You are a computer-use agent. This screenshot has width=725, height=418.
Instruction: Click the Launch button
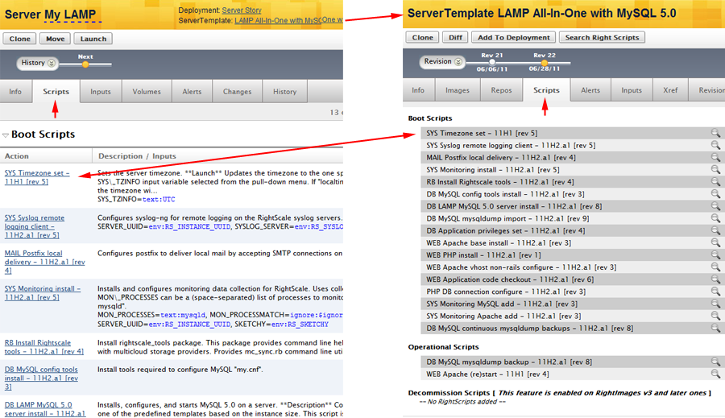tap(93, 39)
